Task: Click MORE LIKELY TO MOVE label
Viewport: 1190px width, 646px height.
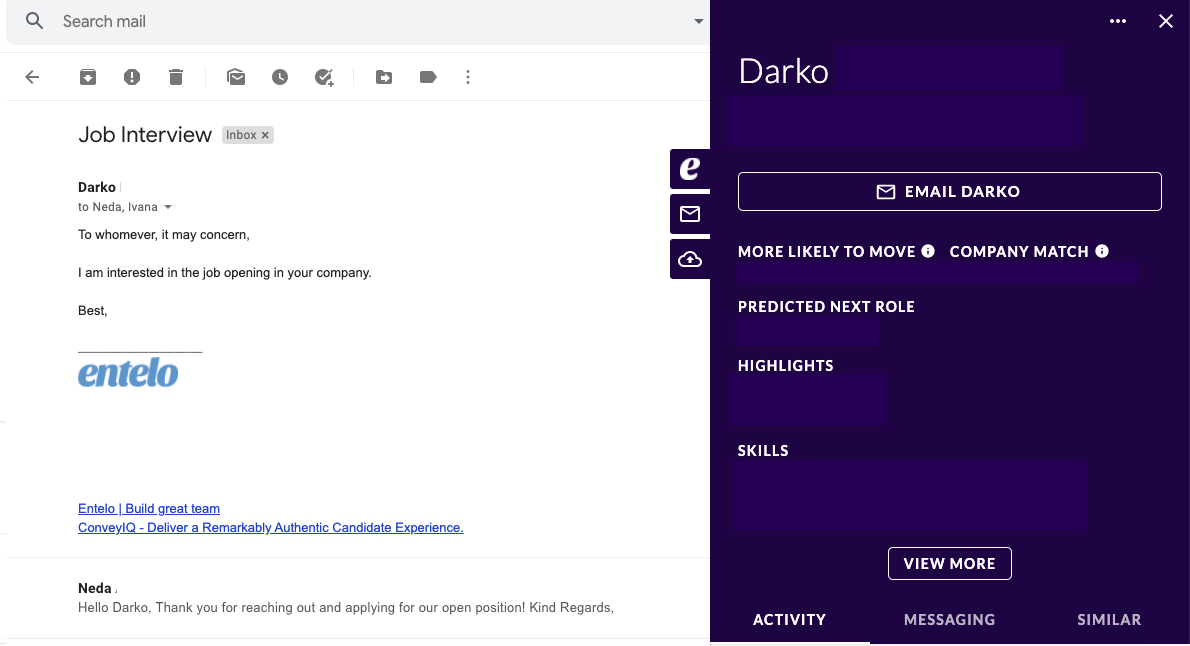Action: point(826,251)
